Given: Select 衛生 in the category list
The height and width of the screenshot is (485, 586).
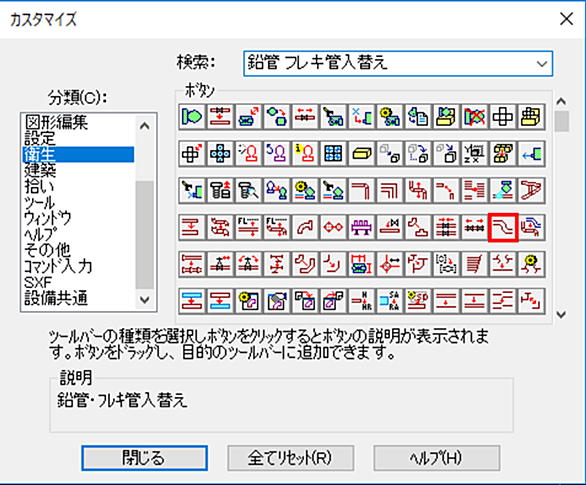Looking at the screenshot, I should (x=78, y=154).
